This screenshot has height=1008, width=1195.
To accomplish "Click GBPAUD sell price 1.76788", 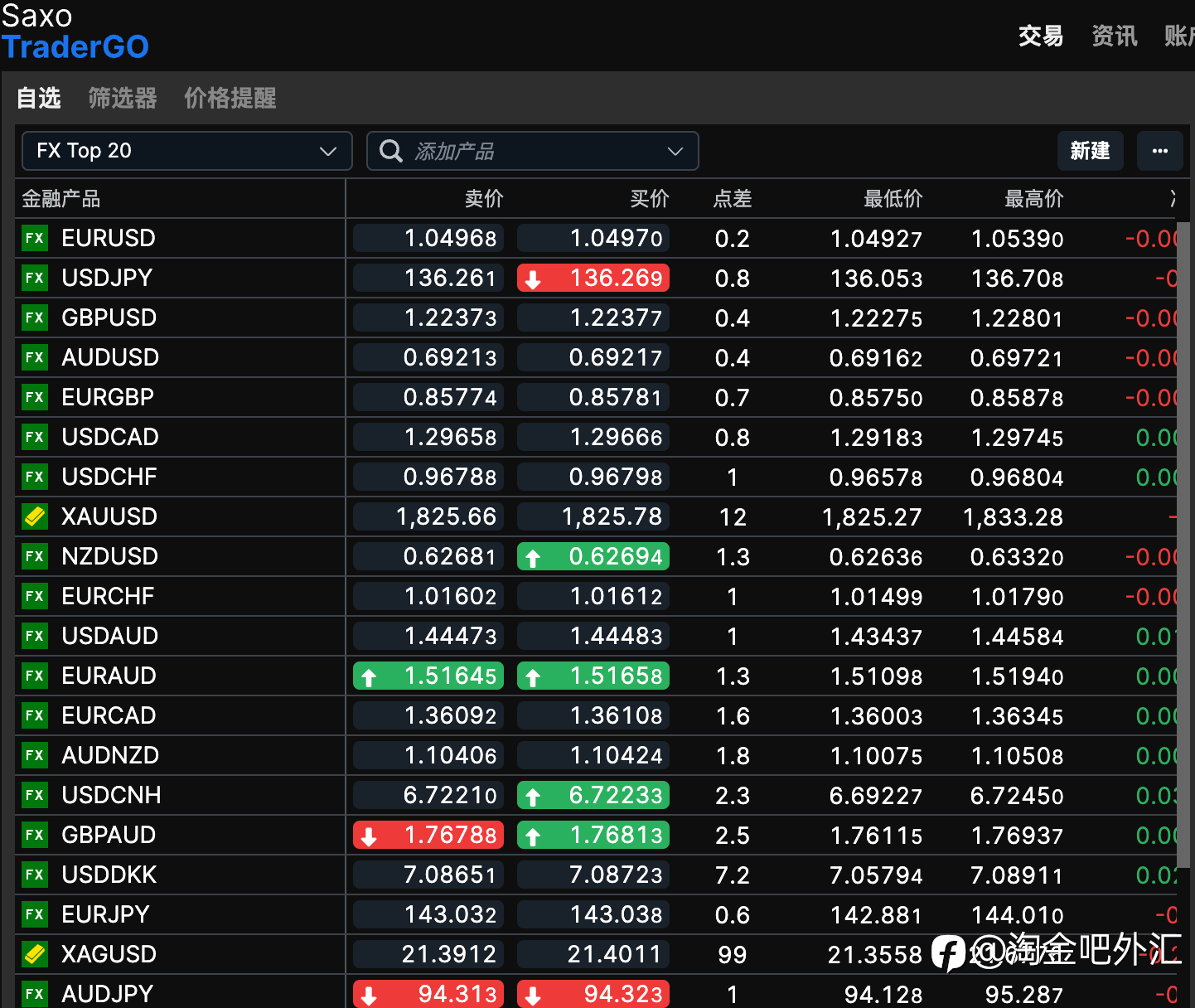I will click(x=427, y=835).
